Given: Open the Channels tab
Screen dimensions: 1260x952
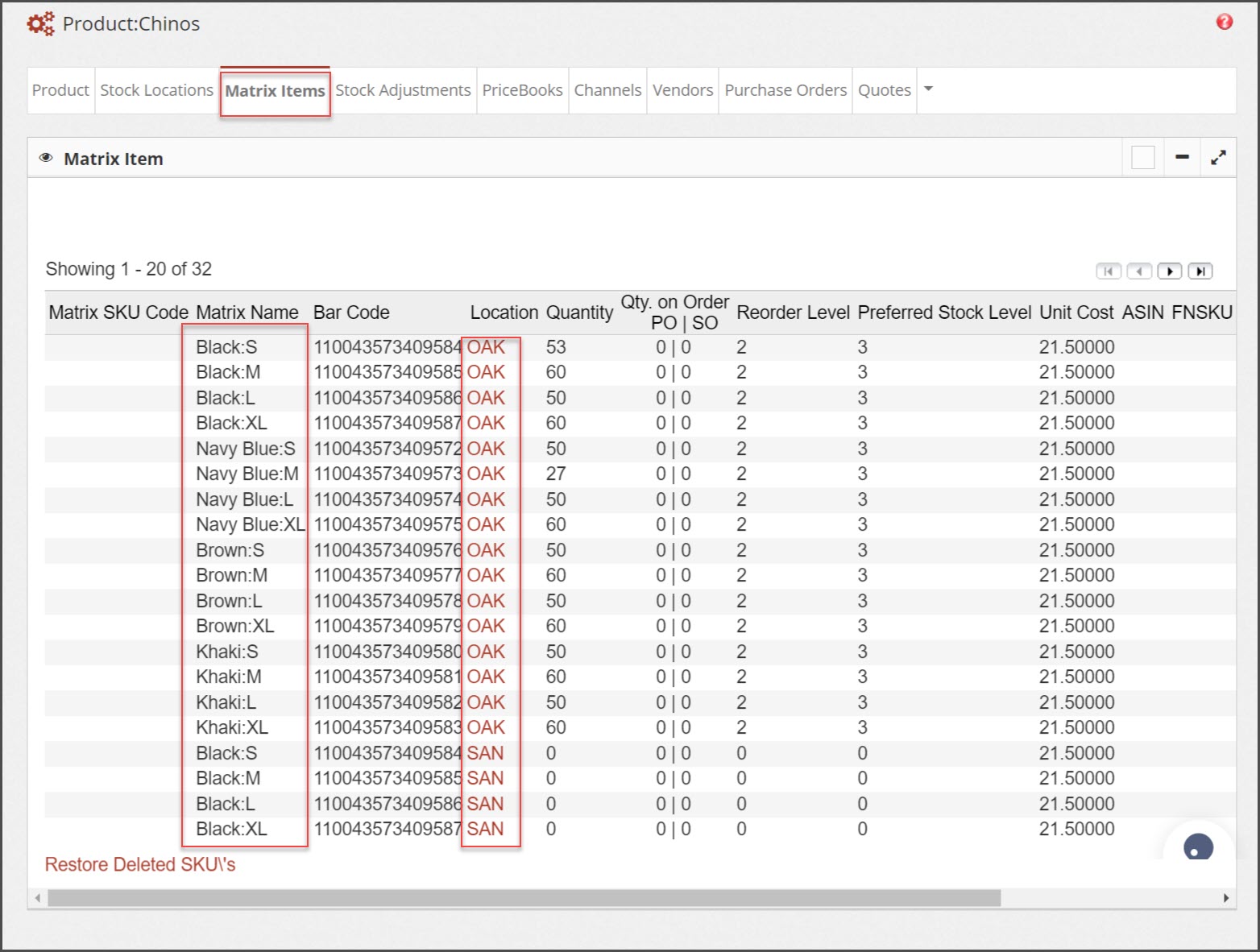Looking at the screenshot, I should [x=607, y=90].
